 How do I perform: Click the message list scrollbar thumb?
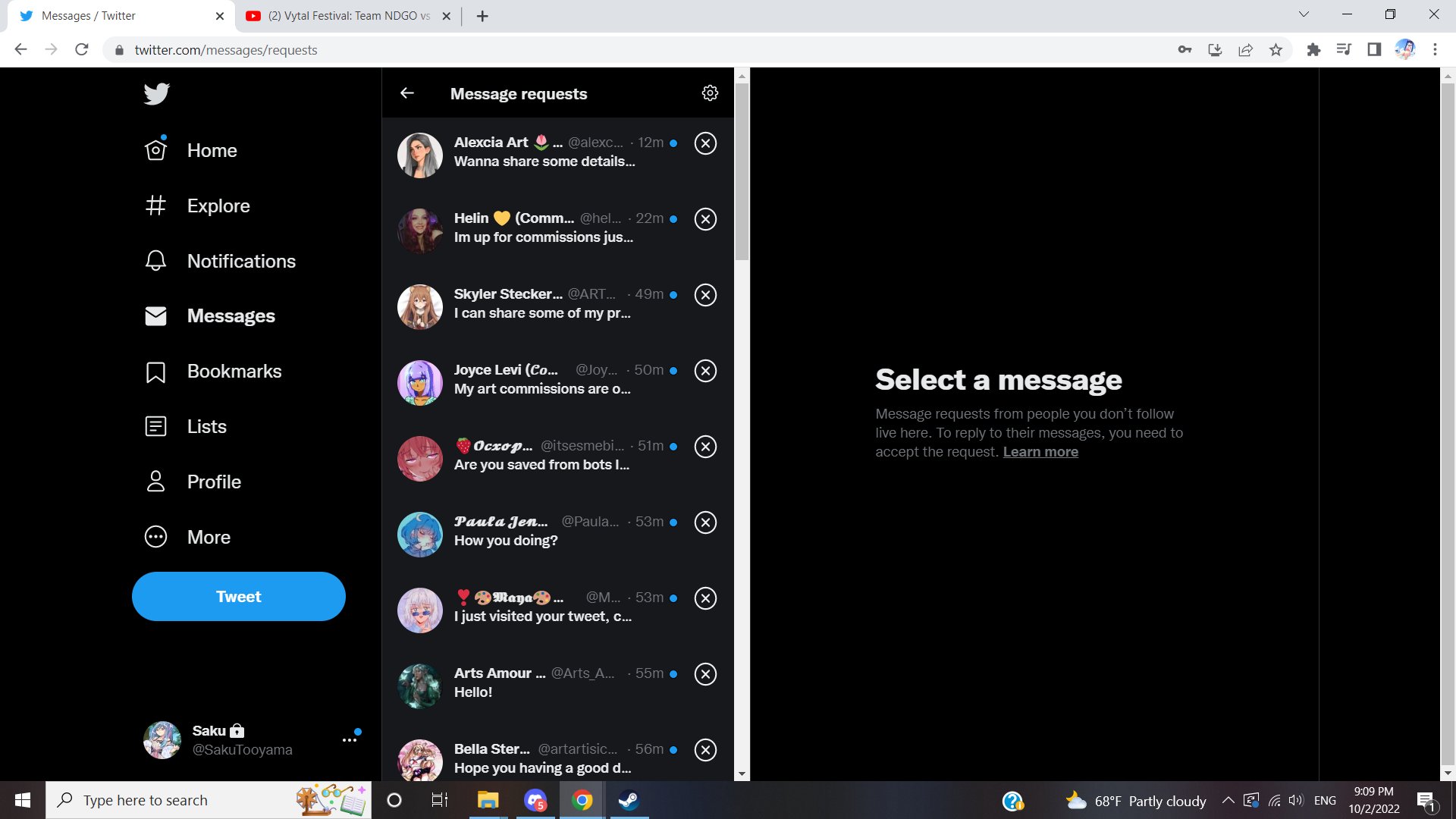742,171
